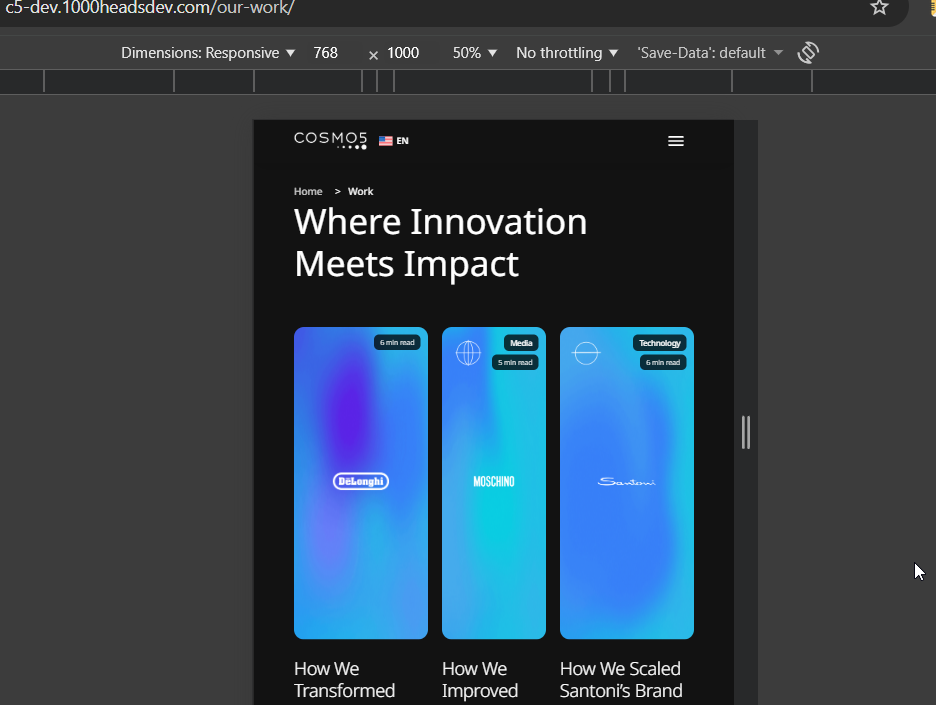Click the 6 min read badge on DeLonghi card
Image resolution: width=936 pixels, height=705 pixels.
pos(397,343)
